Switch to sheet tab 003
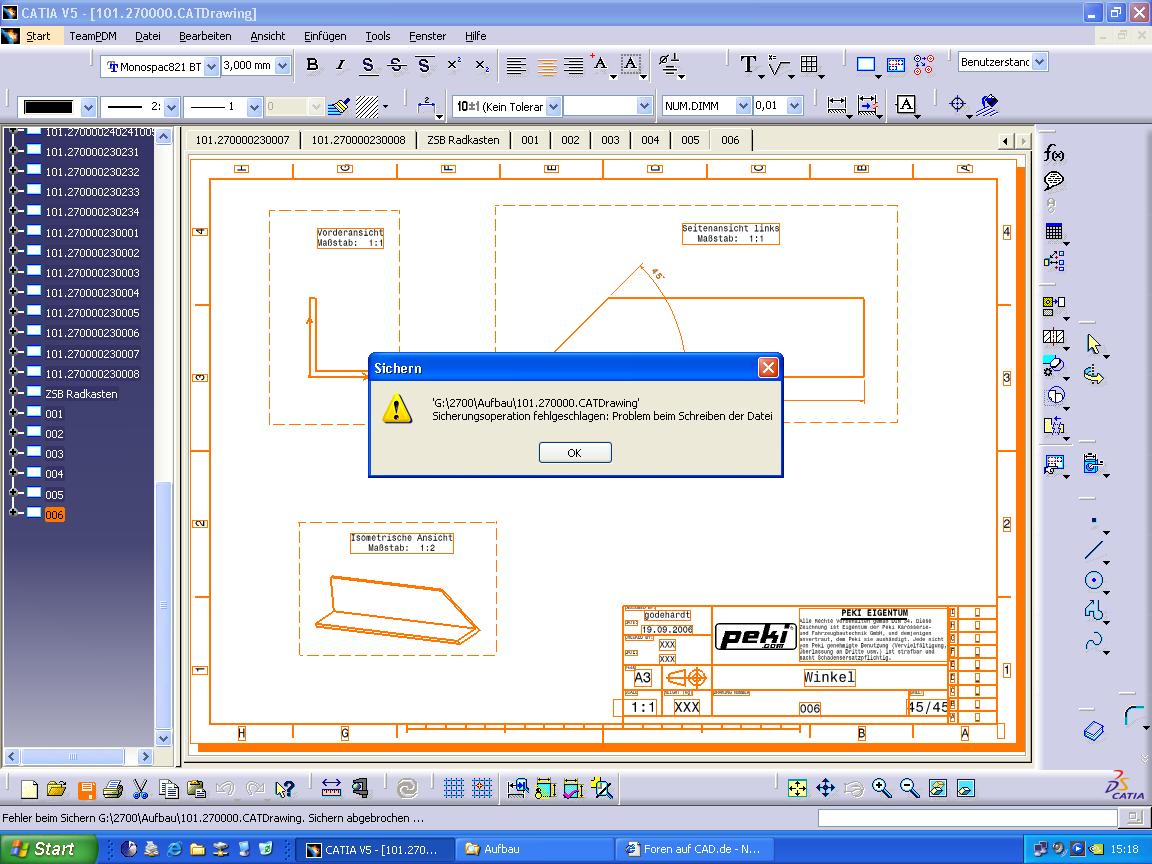1152x864 pixels. click(610, 140)
